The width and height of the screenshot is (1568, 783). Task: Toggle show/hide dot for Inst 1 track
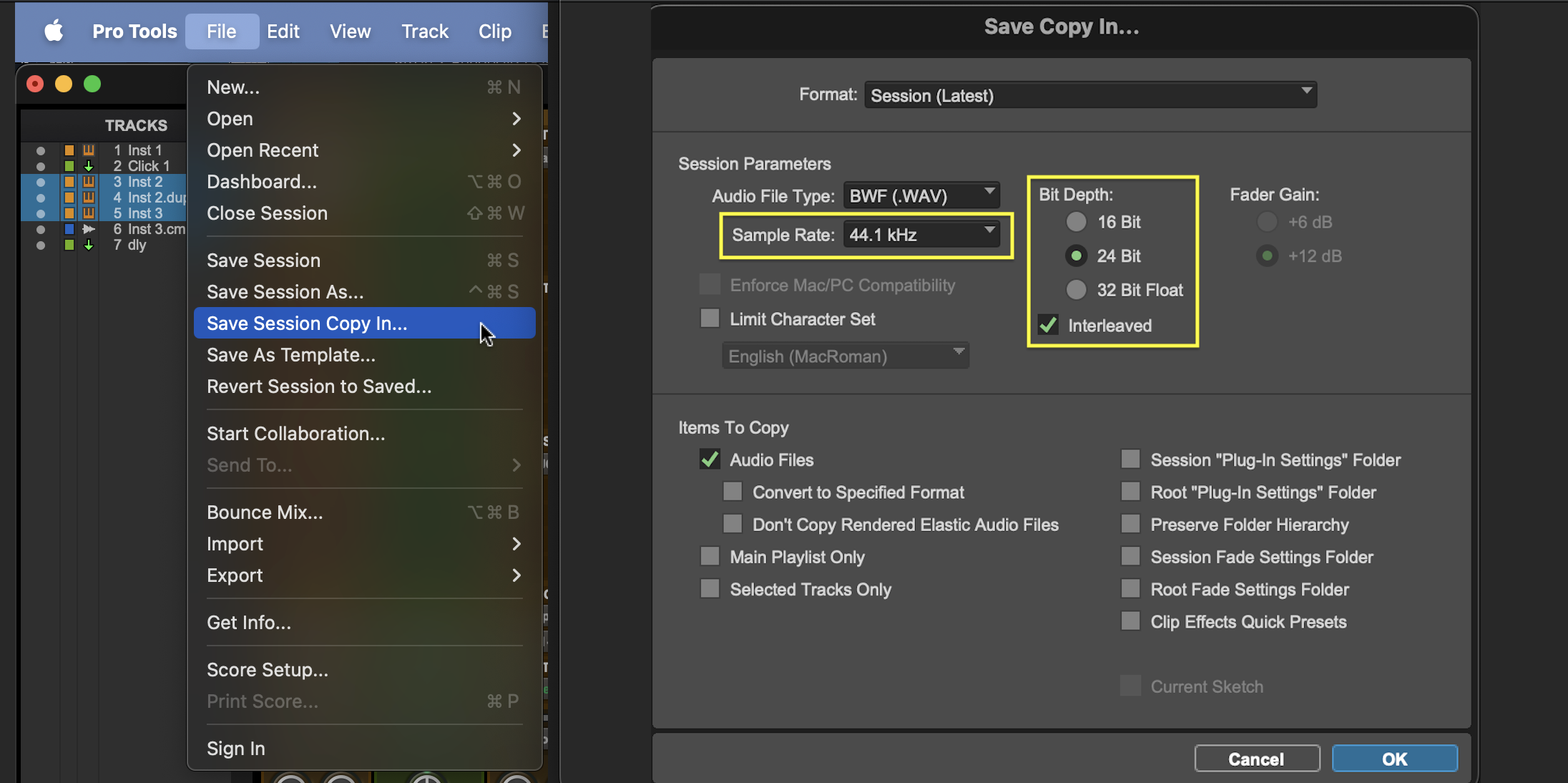pos(41,150)
